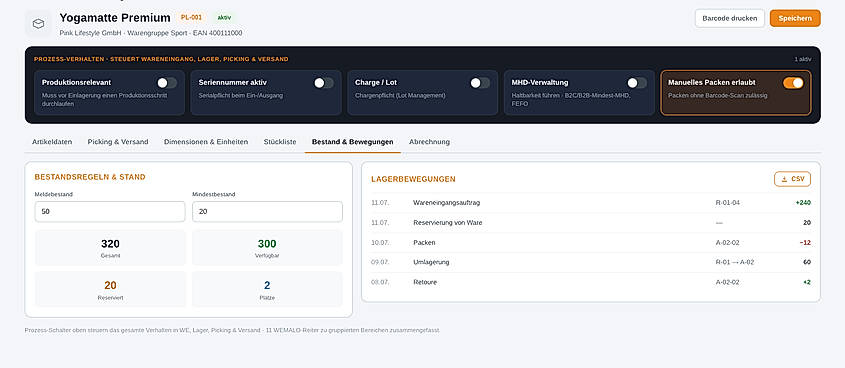Screen dimensions: 845x368
Task: Click the +2 quantity value
Action: coord(807,282)
